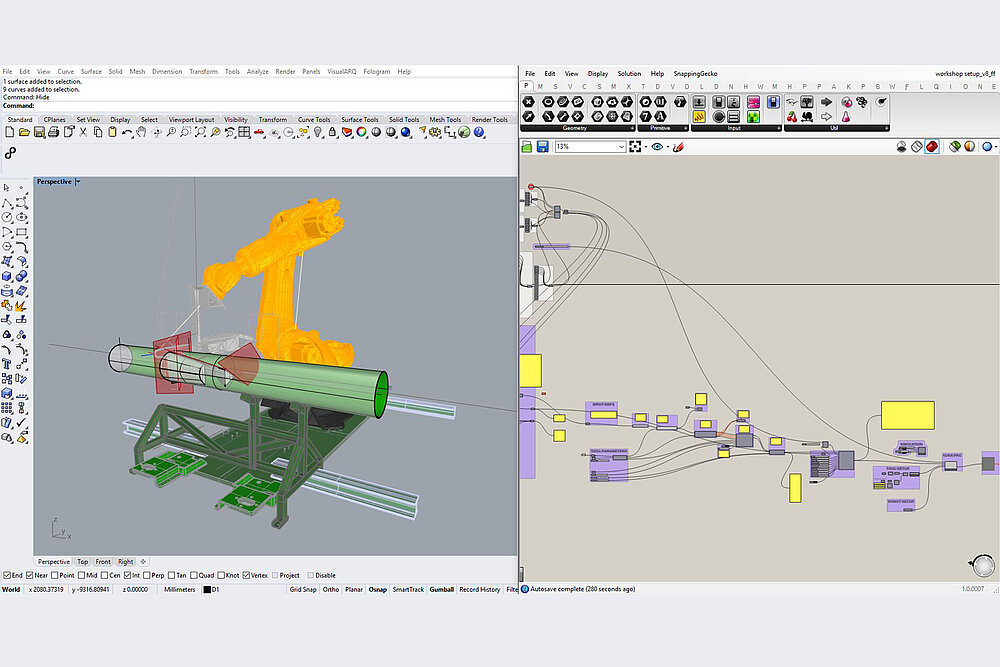Viewport: 1000px width, 667px height.
Task: Switch to the Curve Tools toolbar tab
Action: click(313, 120)
